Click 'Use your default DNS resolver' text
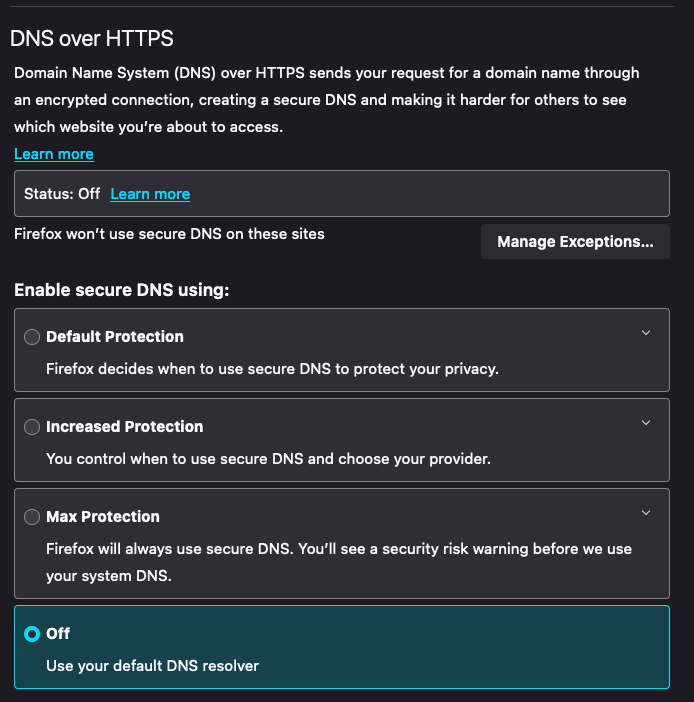This screenshot has width=694, height=702. pos(152,666)
